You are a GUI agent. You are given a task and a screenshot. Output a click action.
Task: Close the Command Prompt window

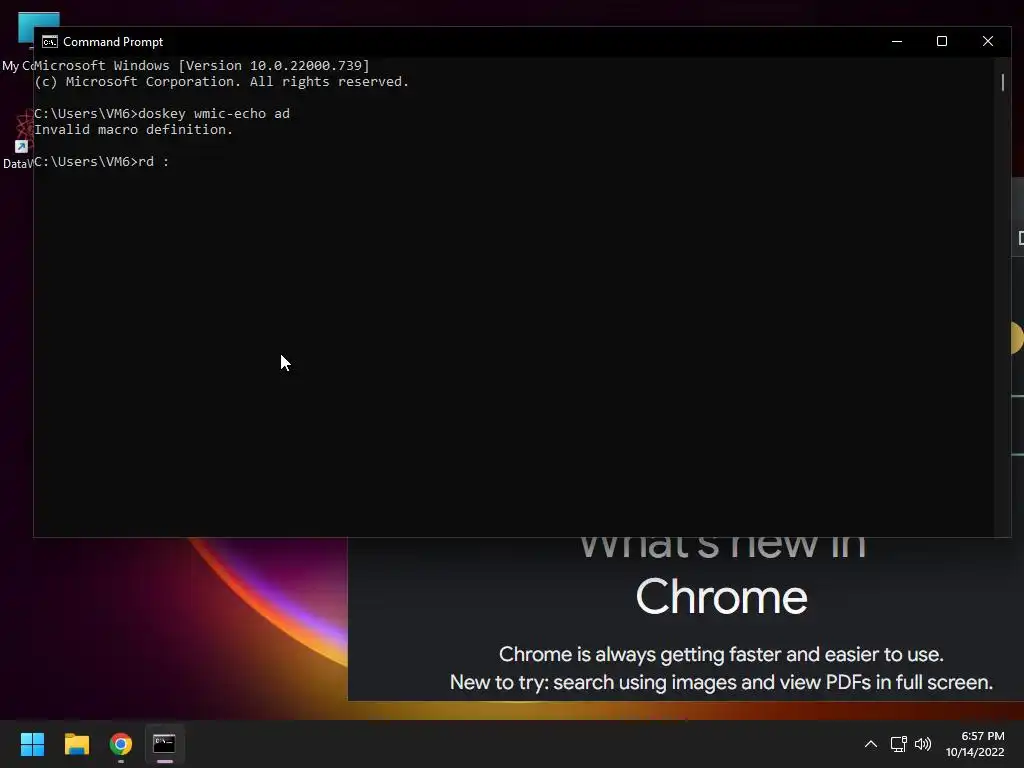[x=987, y=41]
